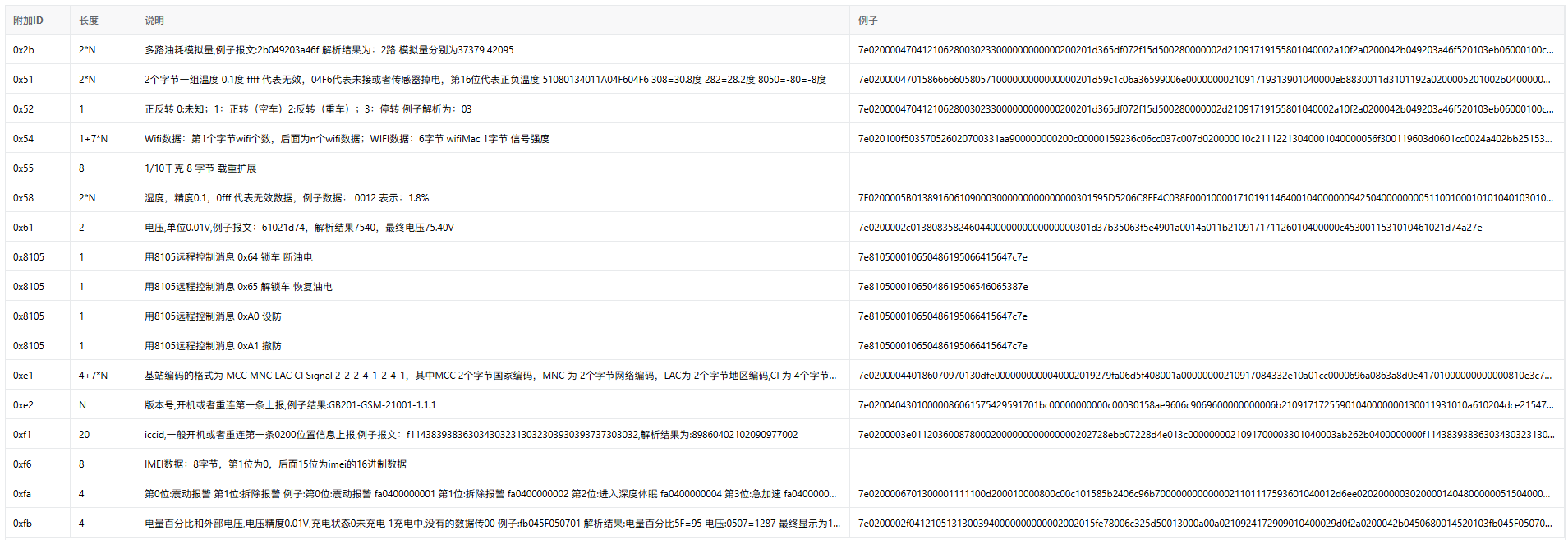Select the "4+7*N" length cell
Screen dimensions: 1568x540
pos(93,376)
